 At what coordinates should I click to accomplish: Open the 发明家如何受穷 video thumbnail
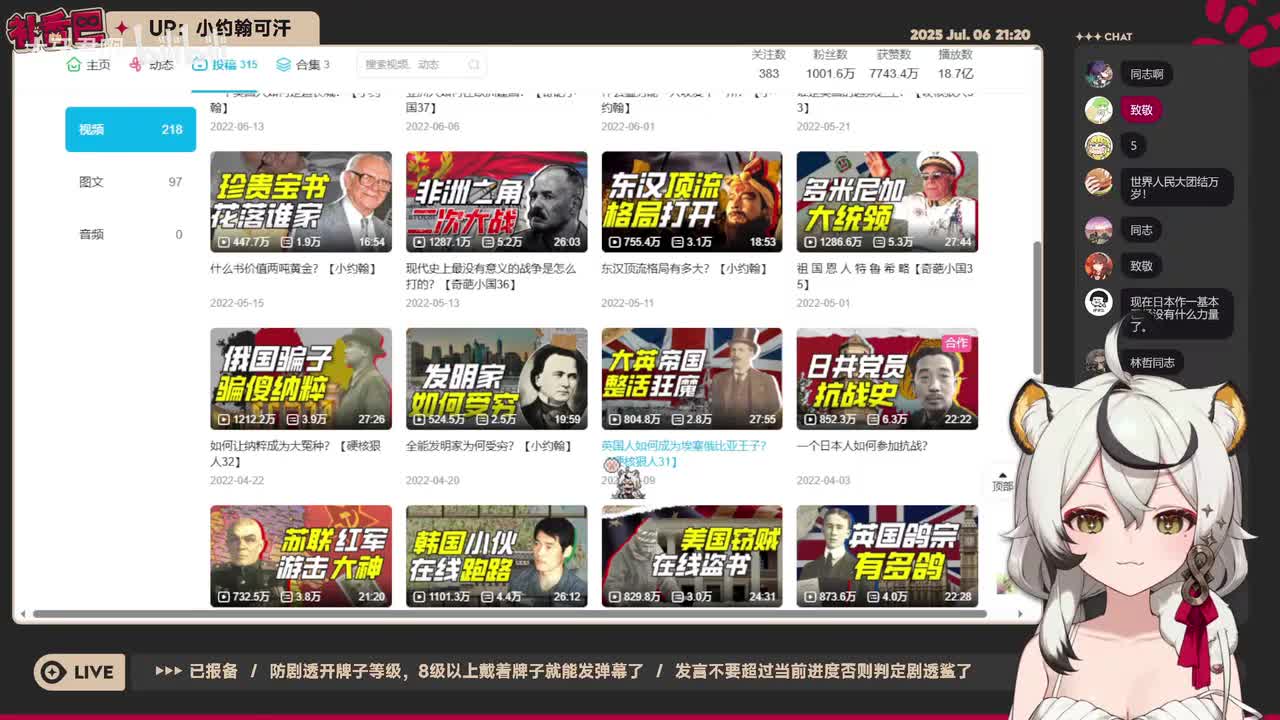coord(496,379)
